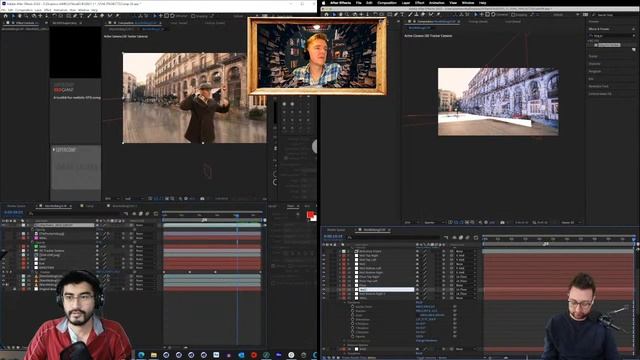Select the Type tool in left window
This screenshot has width=640, height=360.
(81, 16)
